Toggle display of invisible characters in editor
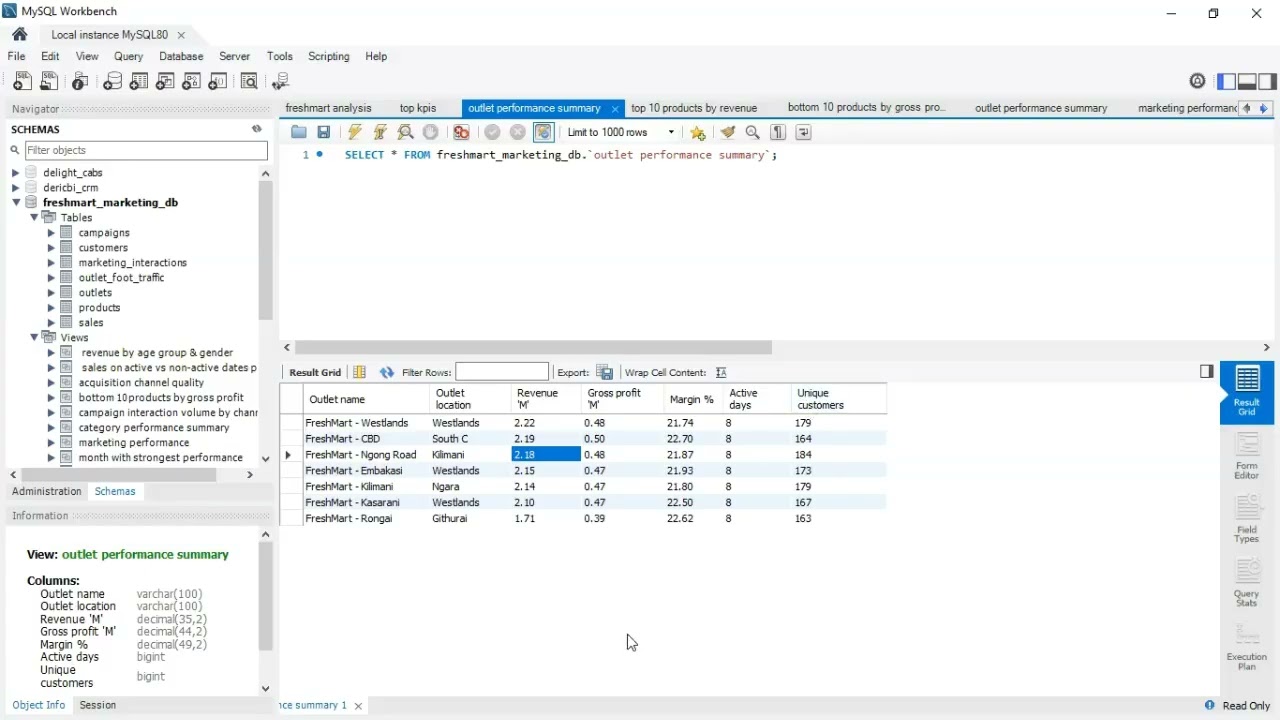1280x720 pixels. click(x=778, y=132)
